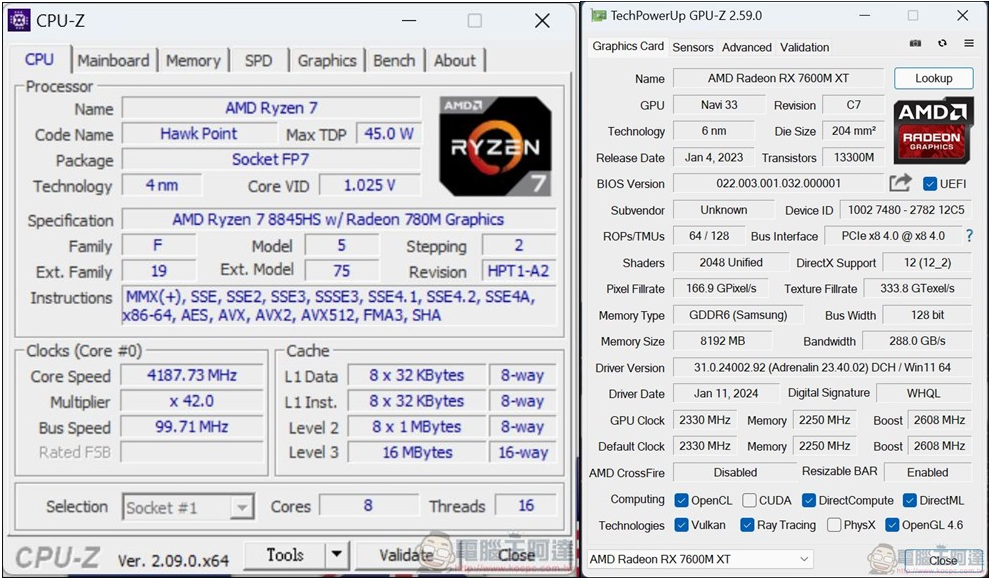Switch to GPU-Z Sensors tab

(x=693, y=47)
